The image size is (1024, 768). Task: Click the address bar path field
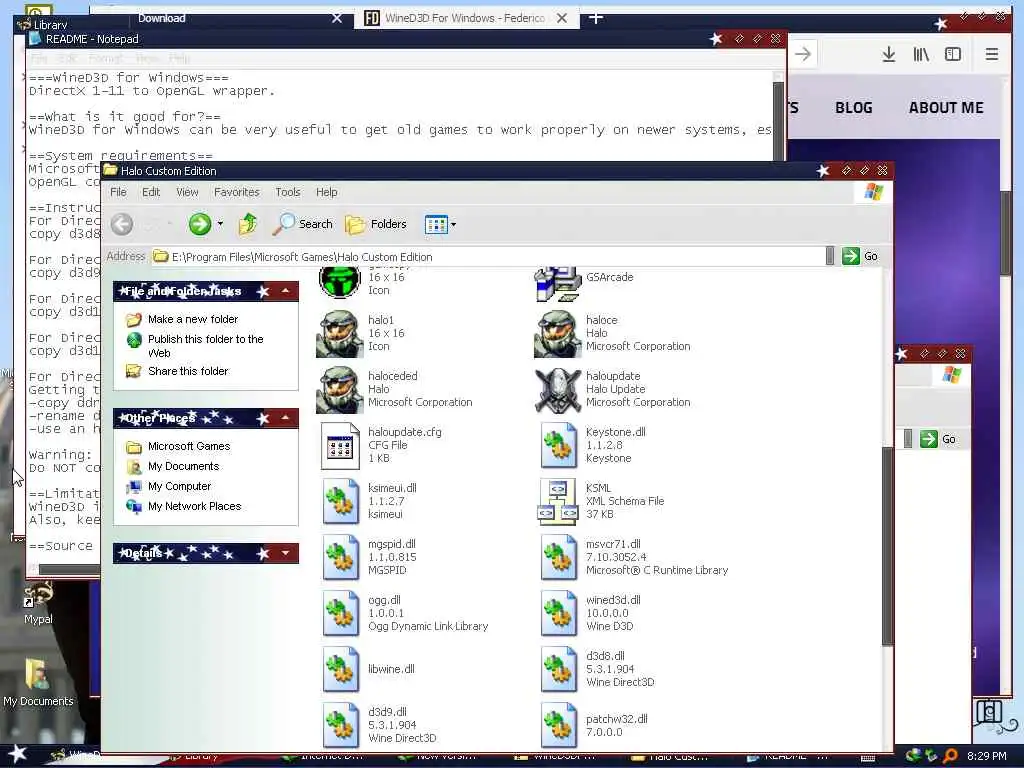tap(488, 257)
